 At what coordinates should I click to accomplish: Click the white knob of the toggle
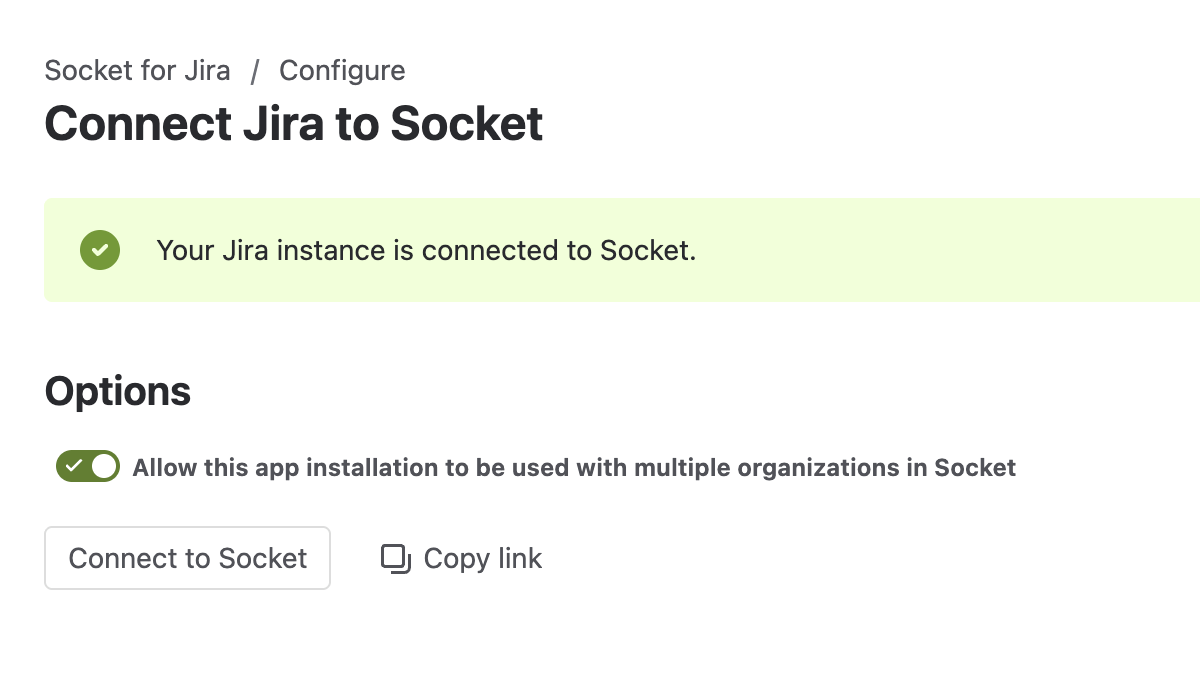pyautogui.click(x=104, y=466)
